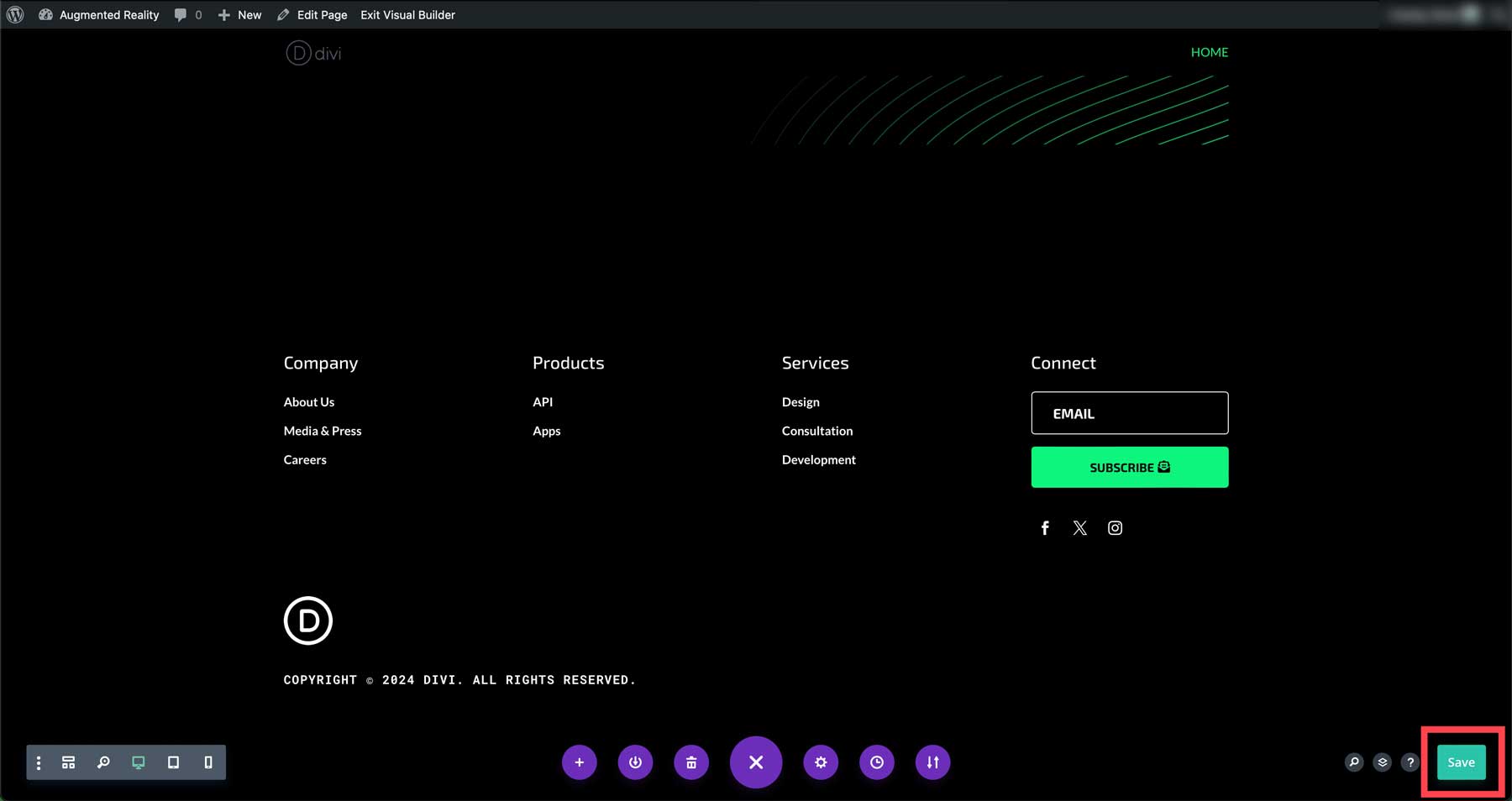Switch to wireframe view icon
Image resolution: width=1512 pixels, height=801 pixels.
tap(69, 762)
